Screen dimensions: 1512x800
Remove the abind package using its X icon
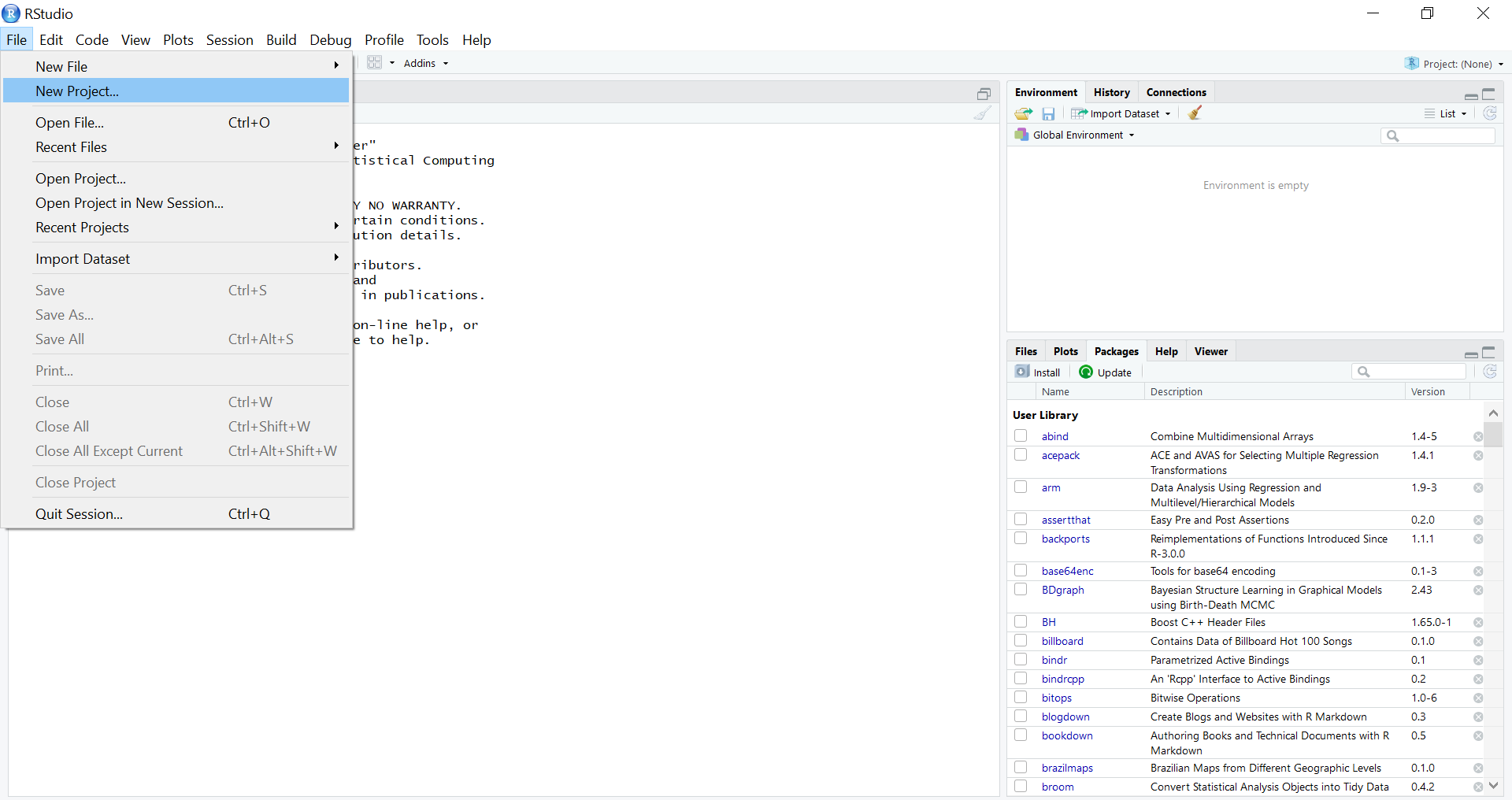tap(1478, 437)
